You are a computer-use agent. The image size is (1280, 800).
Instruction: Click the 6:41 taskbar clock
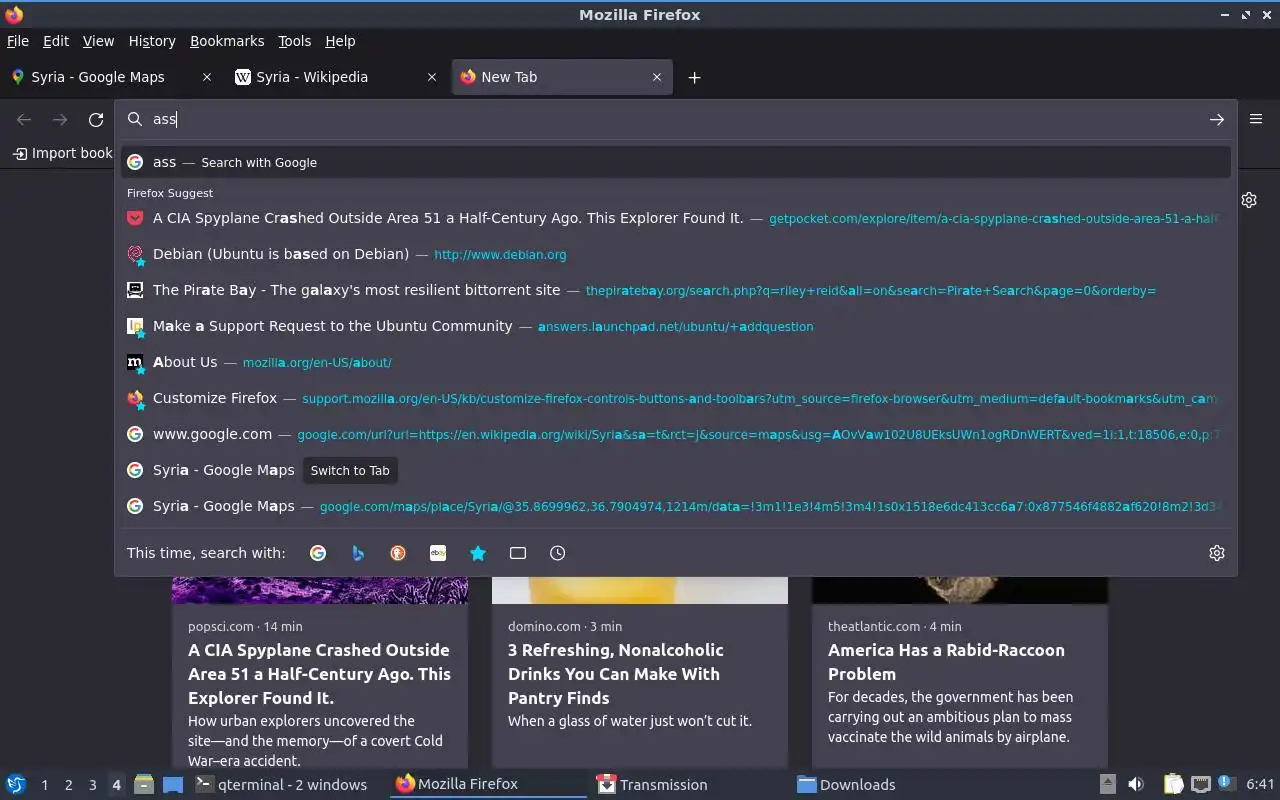pos(1260,784)
